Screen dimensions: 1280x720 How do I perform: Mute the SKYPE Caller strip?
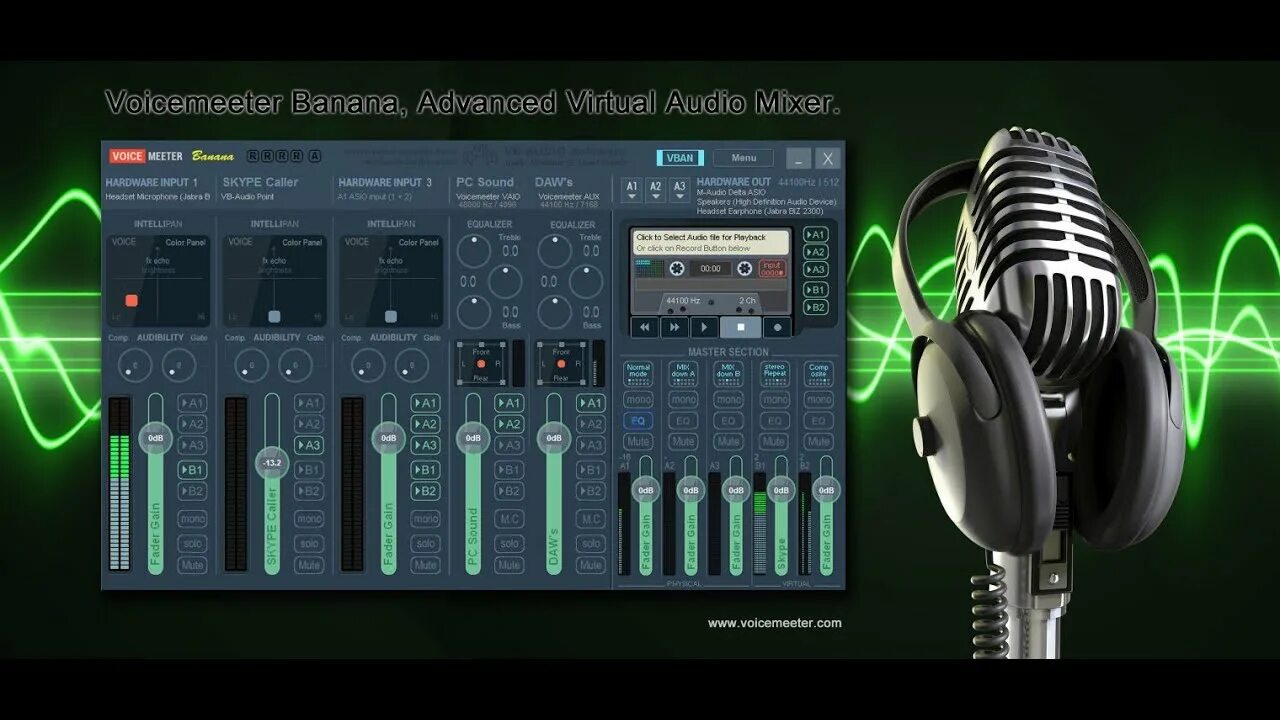(x=309, y=565)
